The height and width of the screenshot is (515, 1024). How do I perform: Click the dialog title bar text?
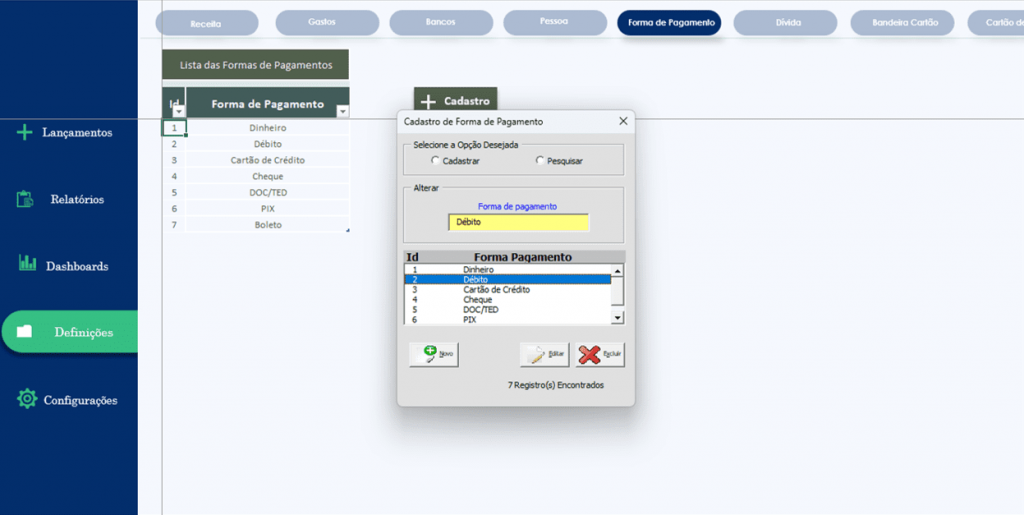tap(473, 121)
